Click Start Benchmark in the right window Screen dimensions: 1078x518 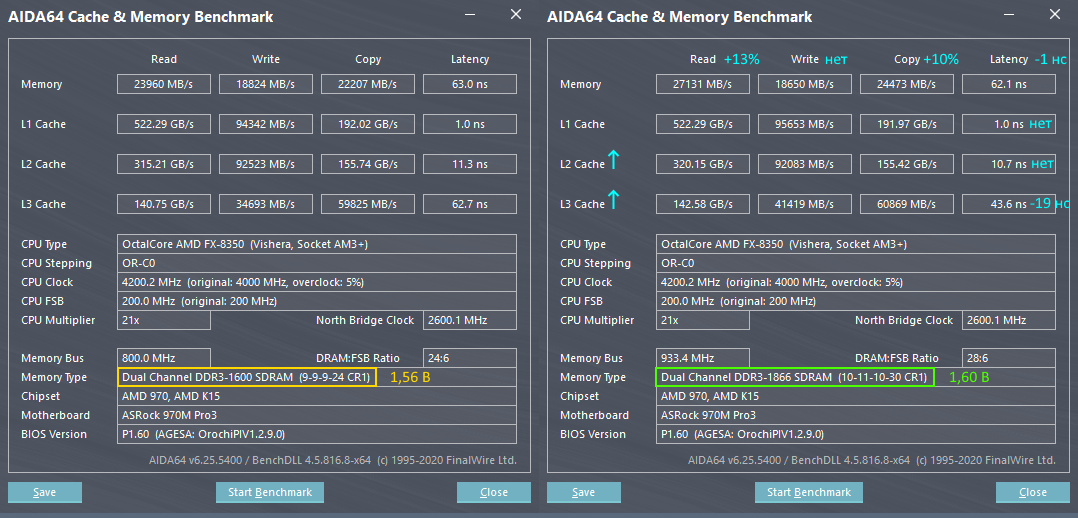pyautogui.click(x=808, y=492)
